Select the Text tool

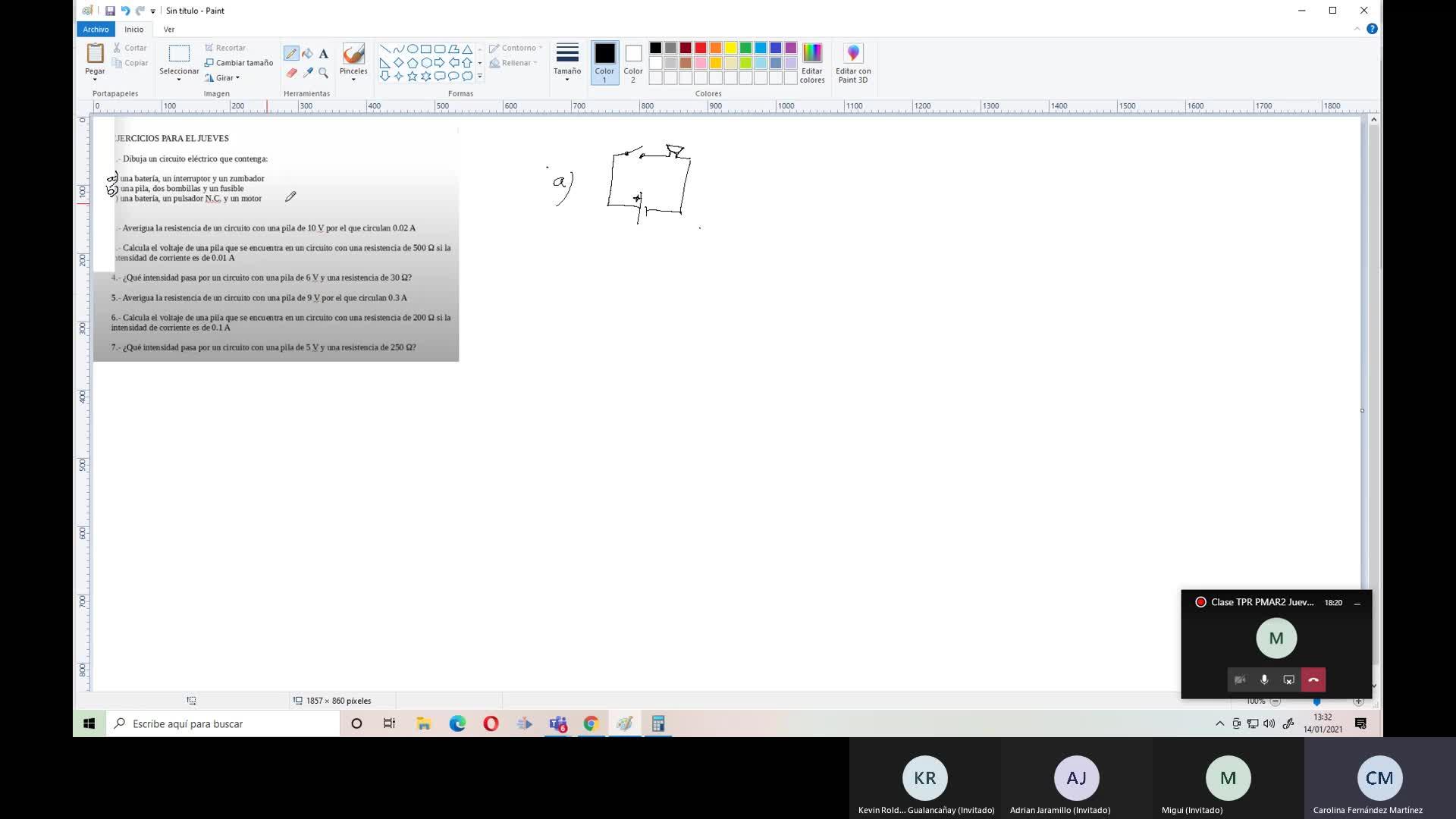coord(323,54)
